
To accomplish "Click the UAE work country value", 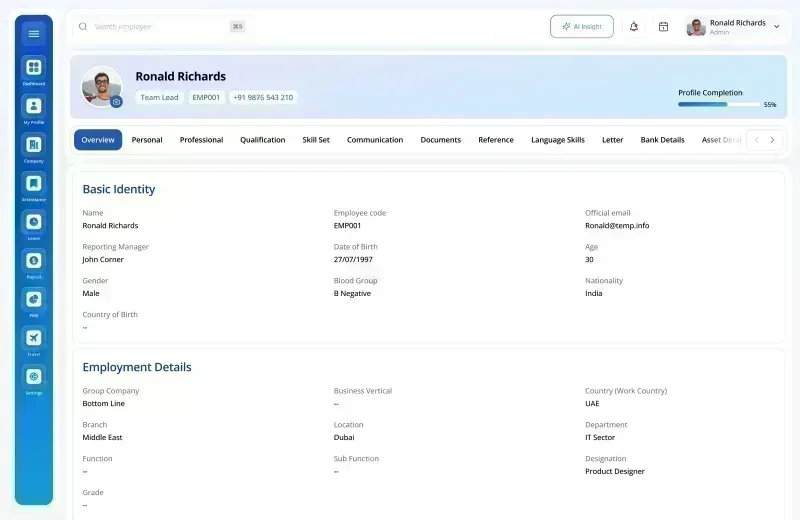I will tap(592, 404).
